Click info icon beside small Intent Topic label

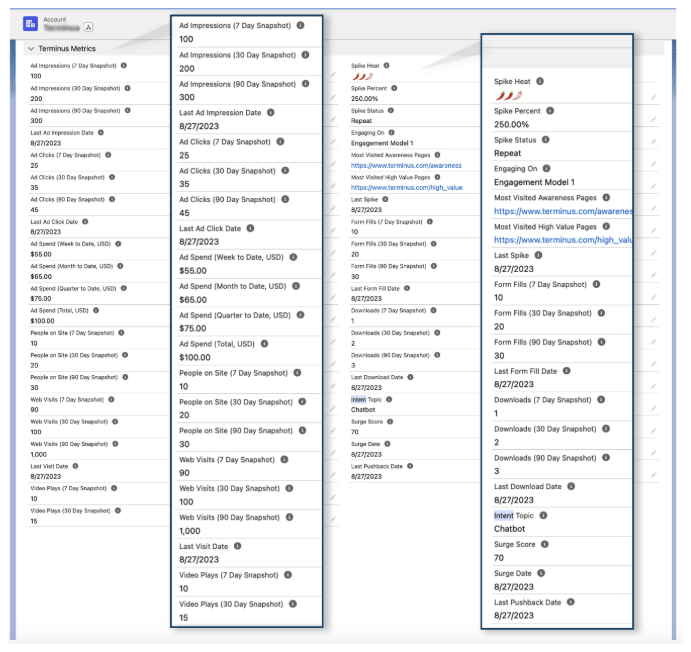point(389,399)
